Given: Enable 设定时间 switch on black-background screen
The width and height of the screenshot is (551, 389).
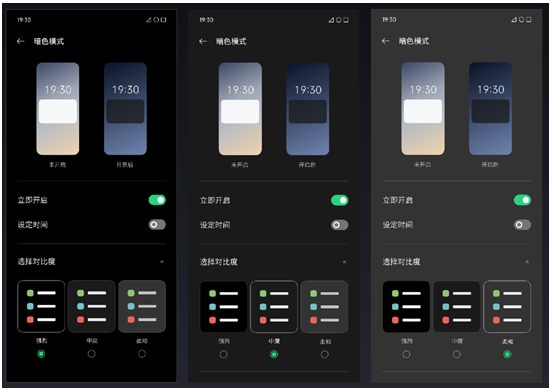Looking at the screenshot, I should [157, 225].
